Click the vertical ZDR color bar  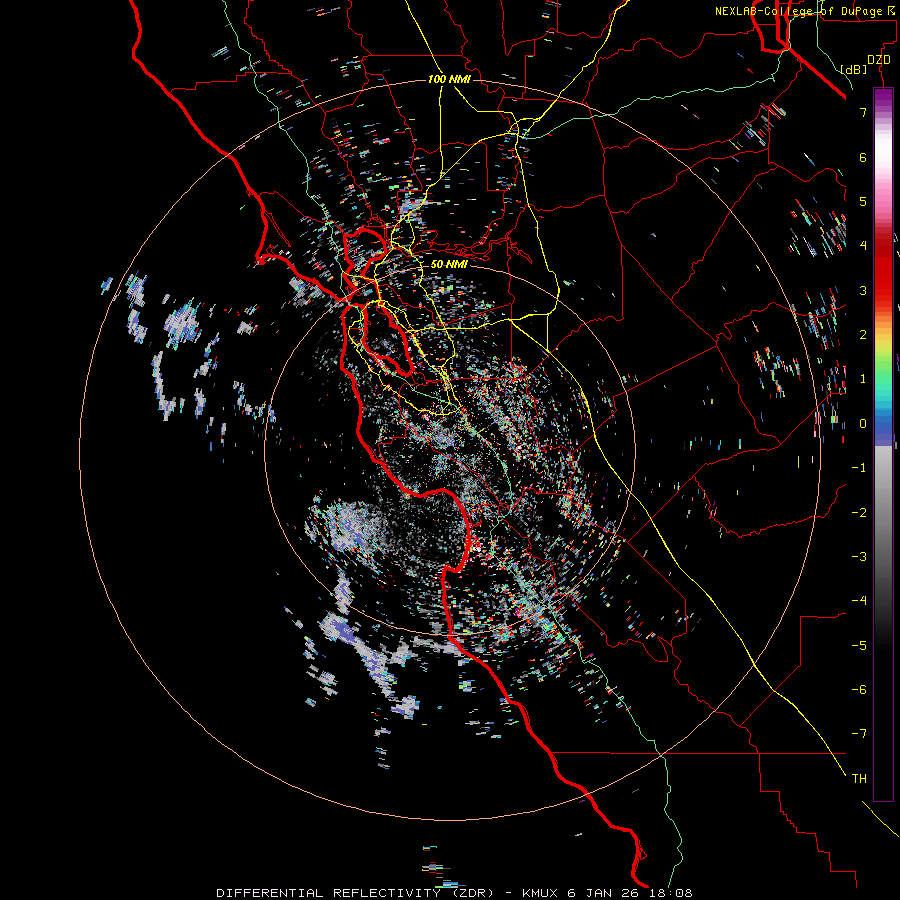(x=883, y=444)
